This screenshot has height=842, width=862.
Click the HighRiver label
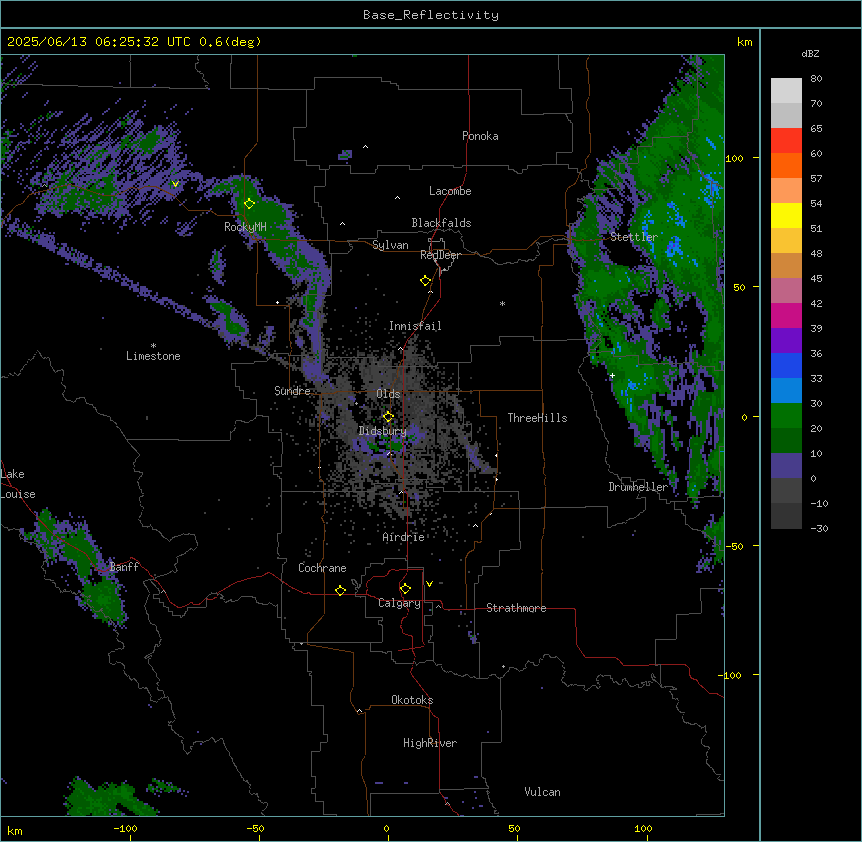(430, 743)
